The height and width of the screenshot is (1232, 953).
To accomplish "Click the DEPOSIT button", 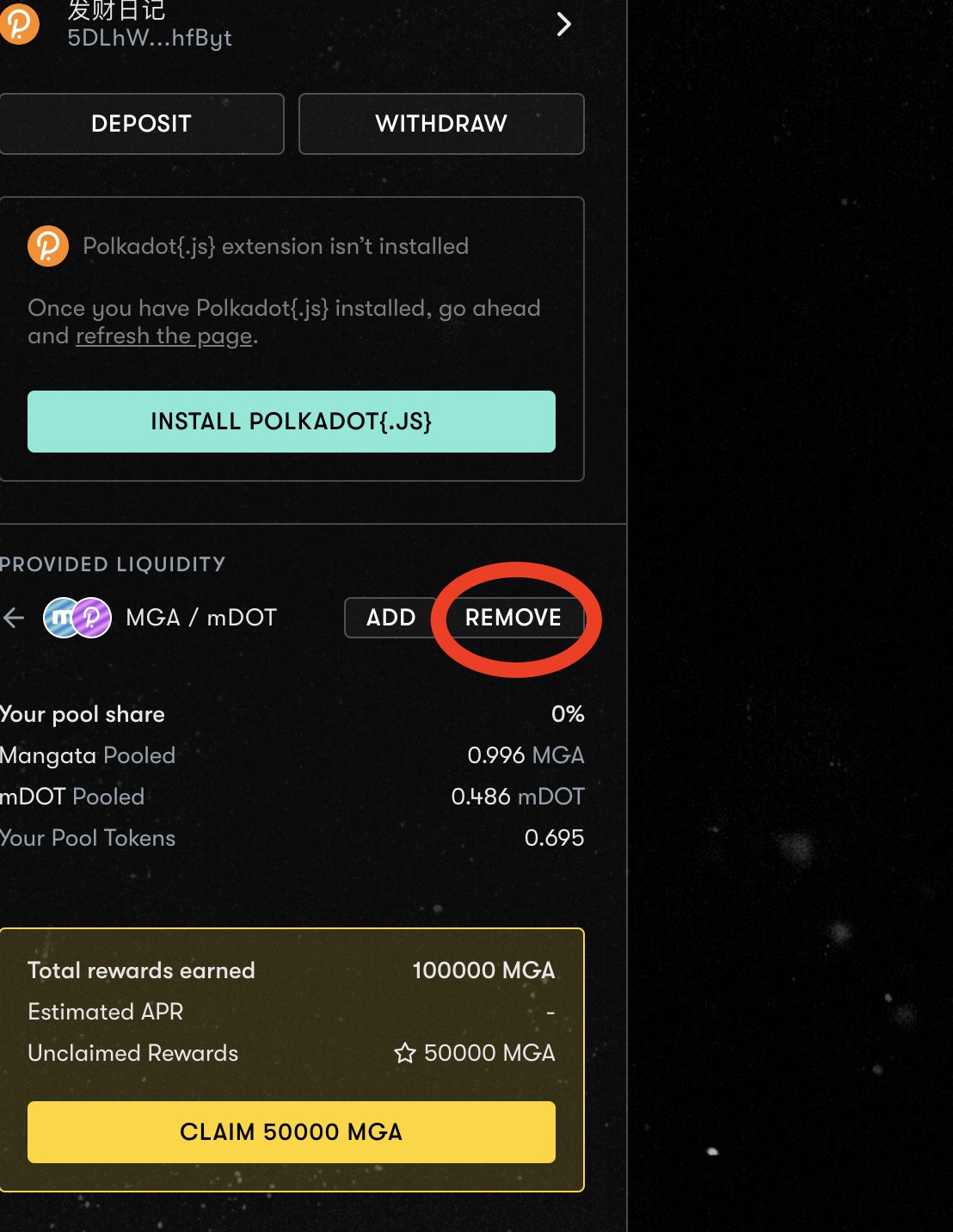I will [141, 124].
